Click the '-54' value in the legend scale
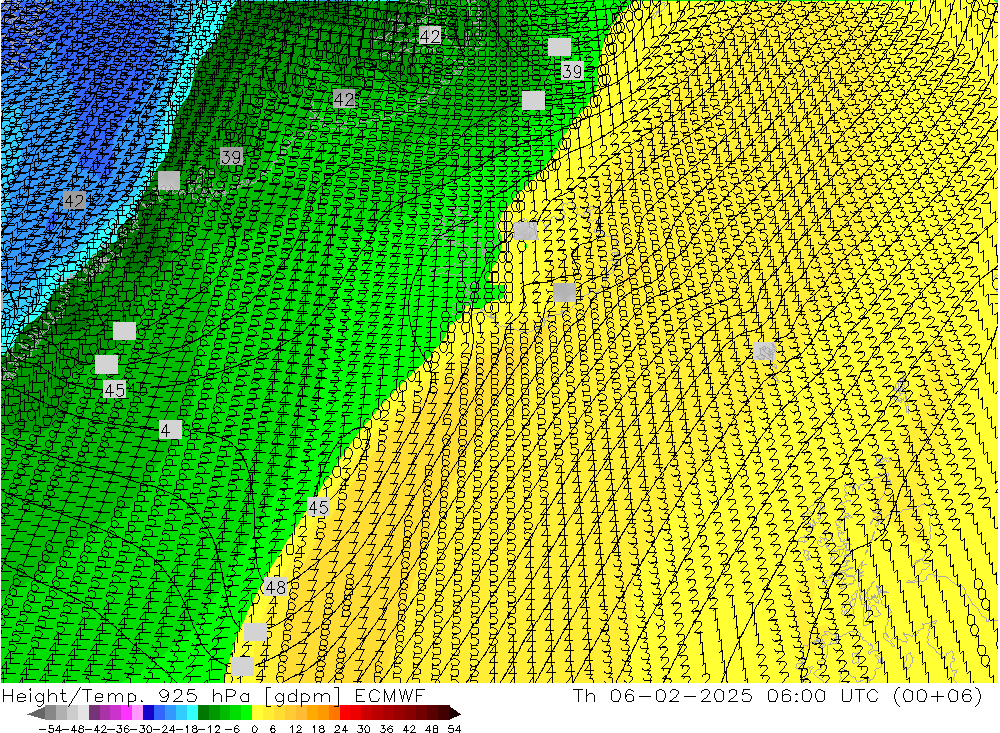The height and width of the screenshot is (733, 1000). [x=50, y=729]
